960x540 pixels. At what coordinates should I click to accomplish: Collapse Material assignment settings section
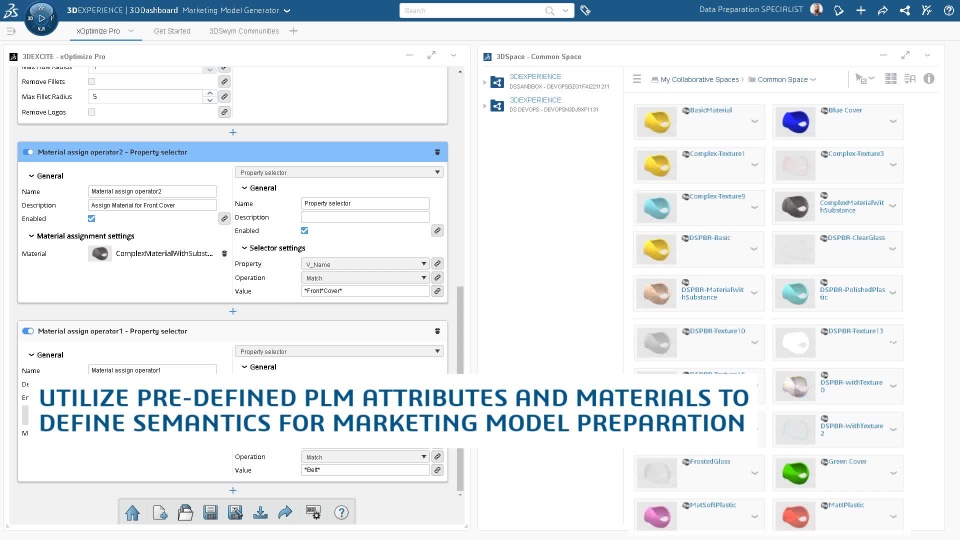coord(31,236)
